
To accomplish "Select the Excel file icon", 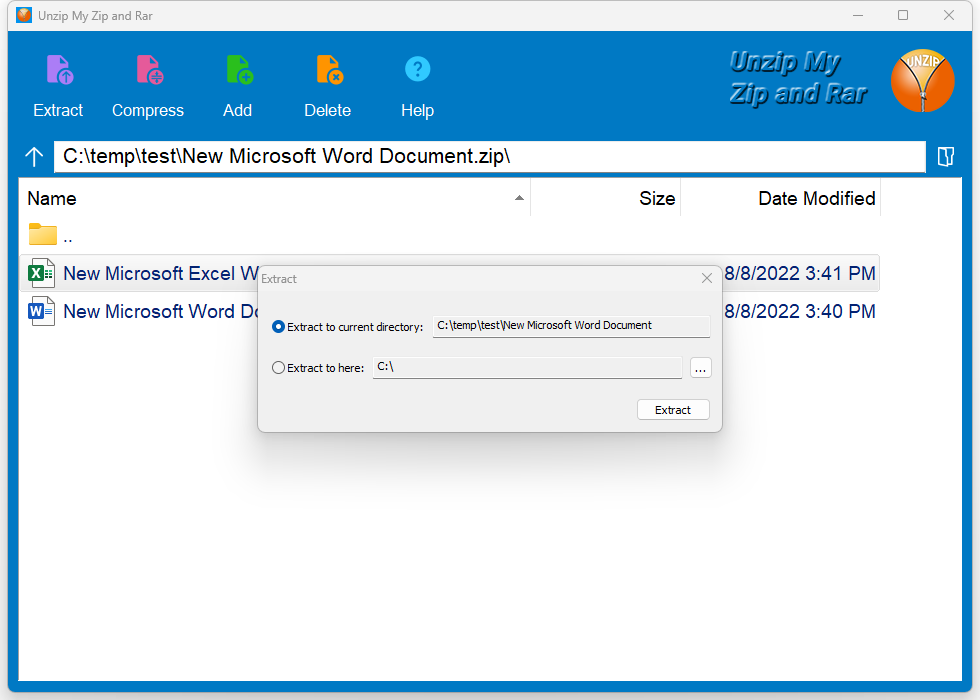I will click(x=41, y=273).
